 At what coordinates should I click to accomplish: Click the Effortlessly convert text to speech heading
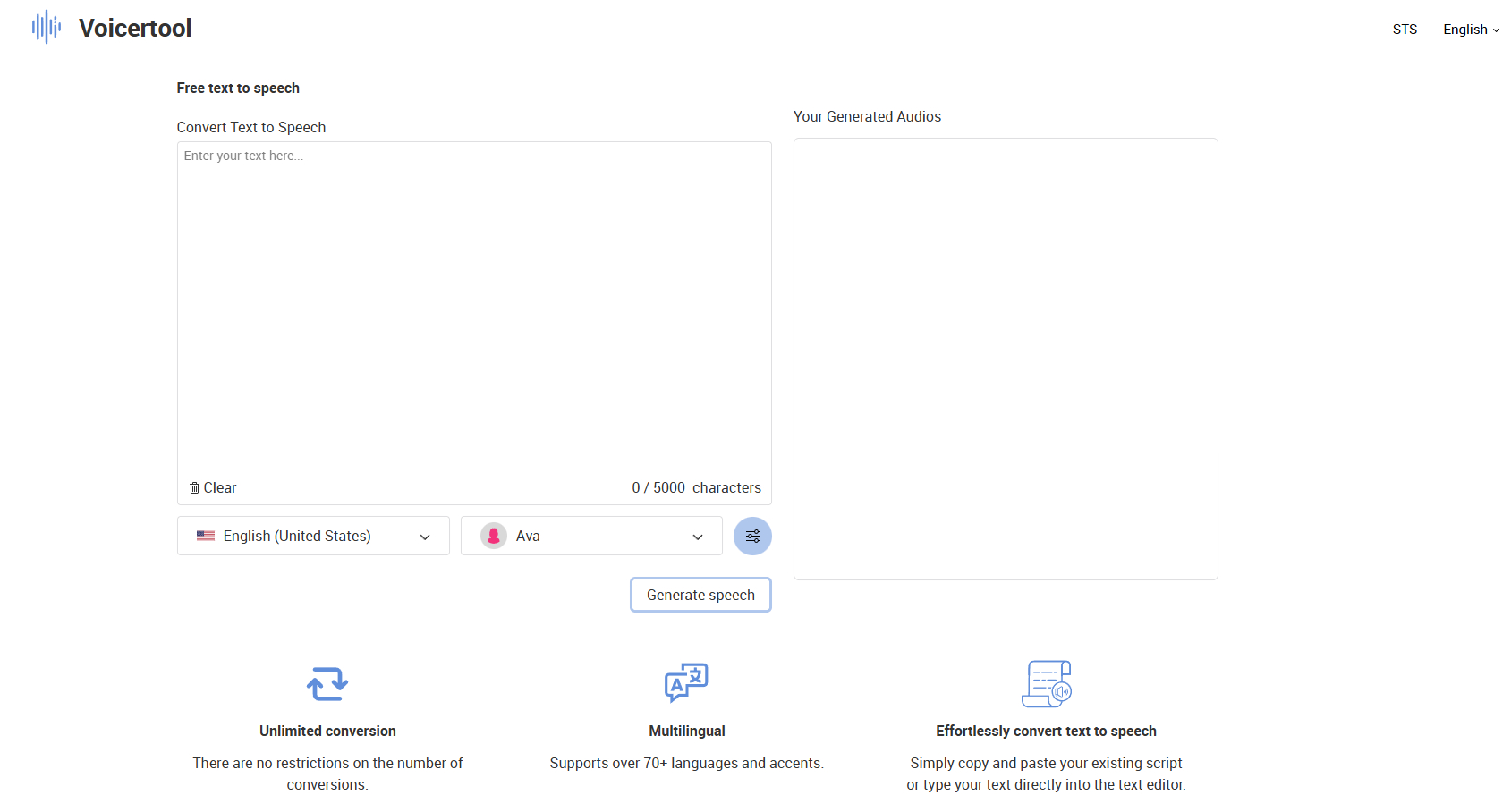(x=1046, y=732)
